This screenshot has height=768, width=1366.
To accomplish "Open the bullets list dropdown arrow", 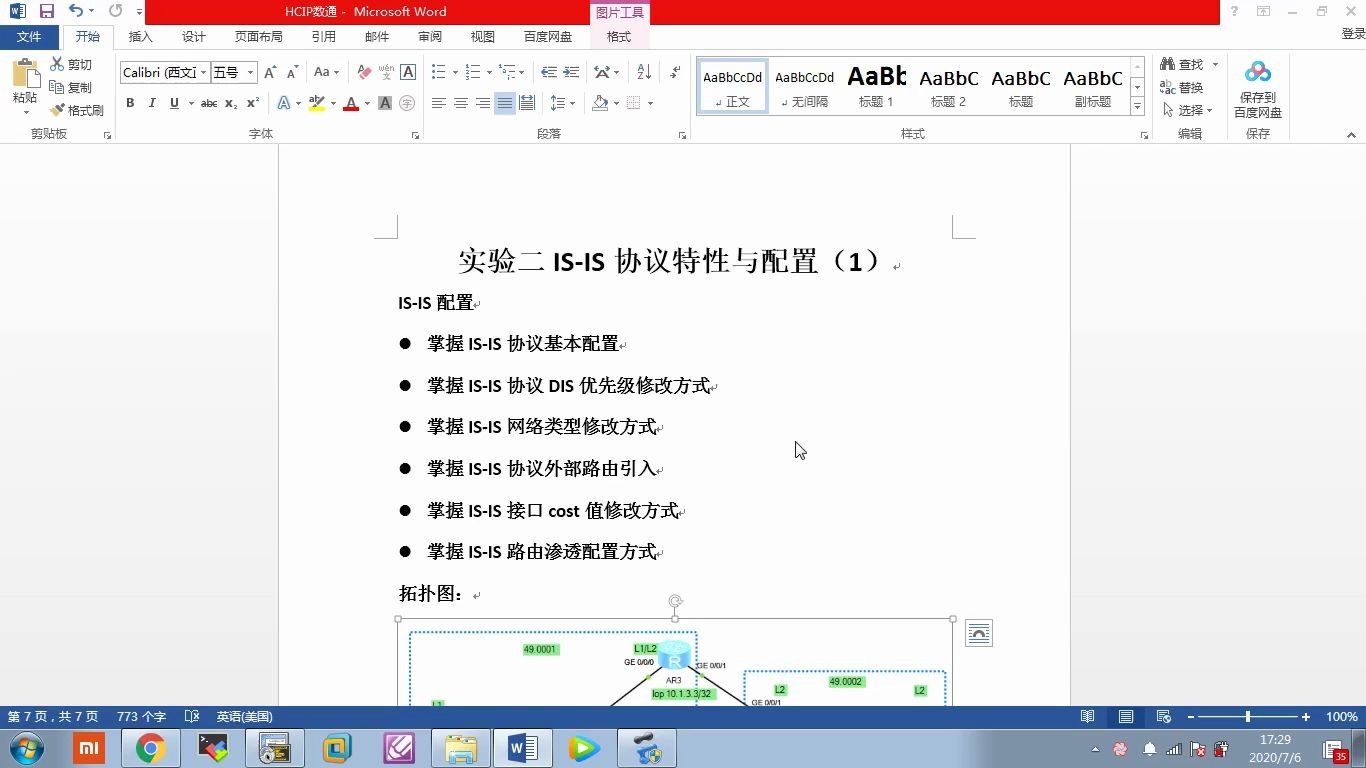I will (x=455, y=72).
